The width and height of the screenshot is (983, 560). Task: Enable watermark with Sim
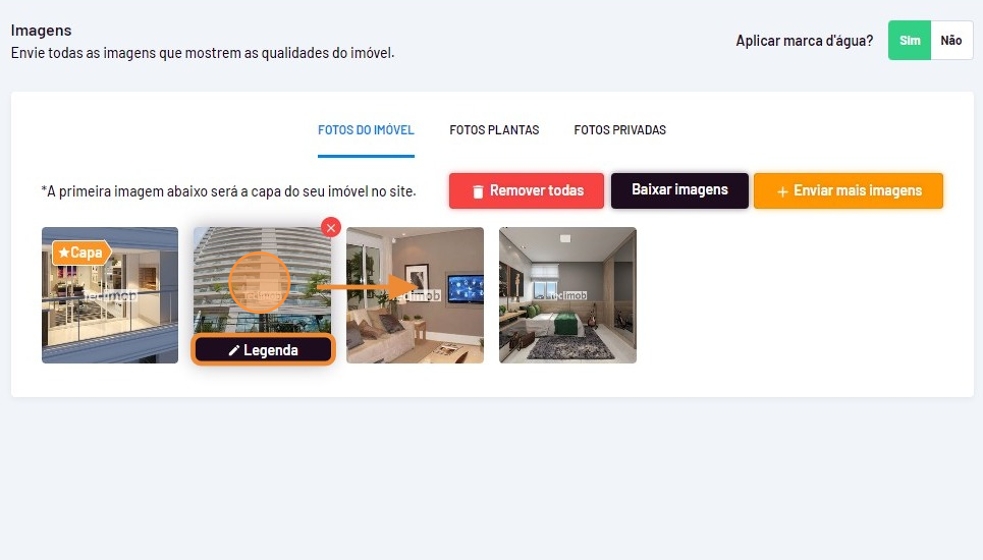[910, 40]
